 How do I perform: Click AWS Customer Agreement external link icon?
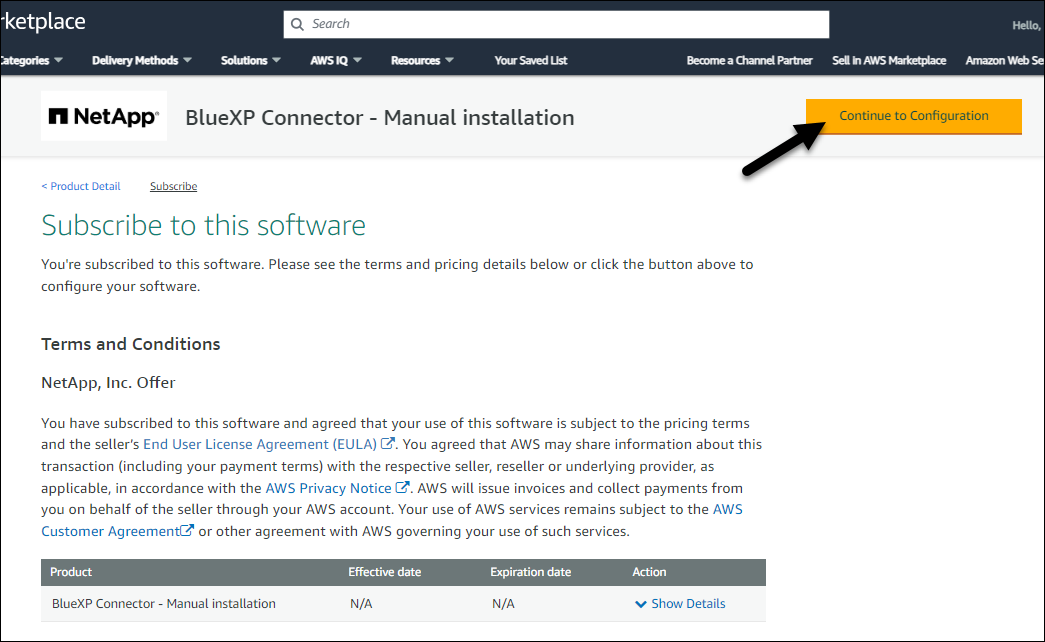coord(186,531)
